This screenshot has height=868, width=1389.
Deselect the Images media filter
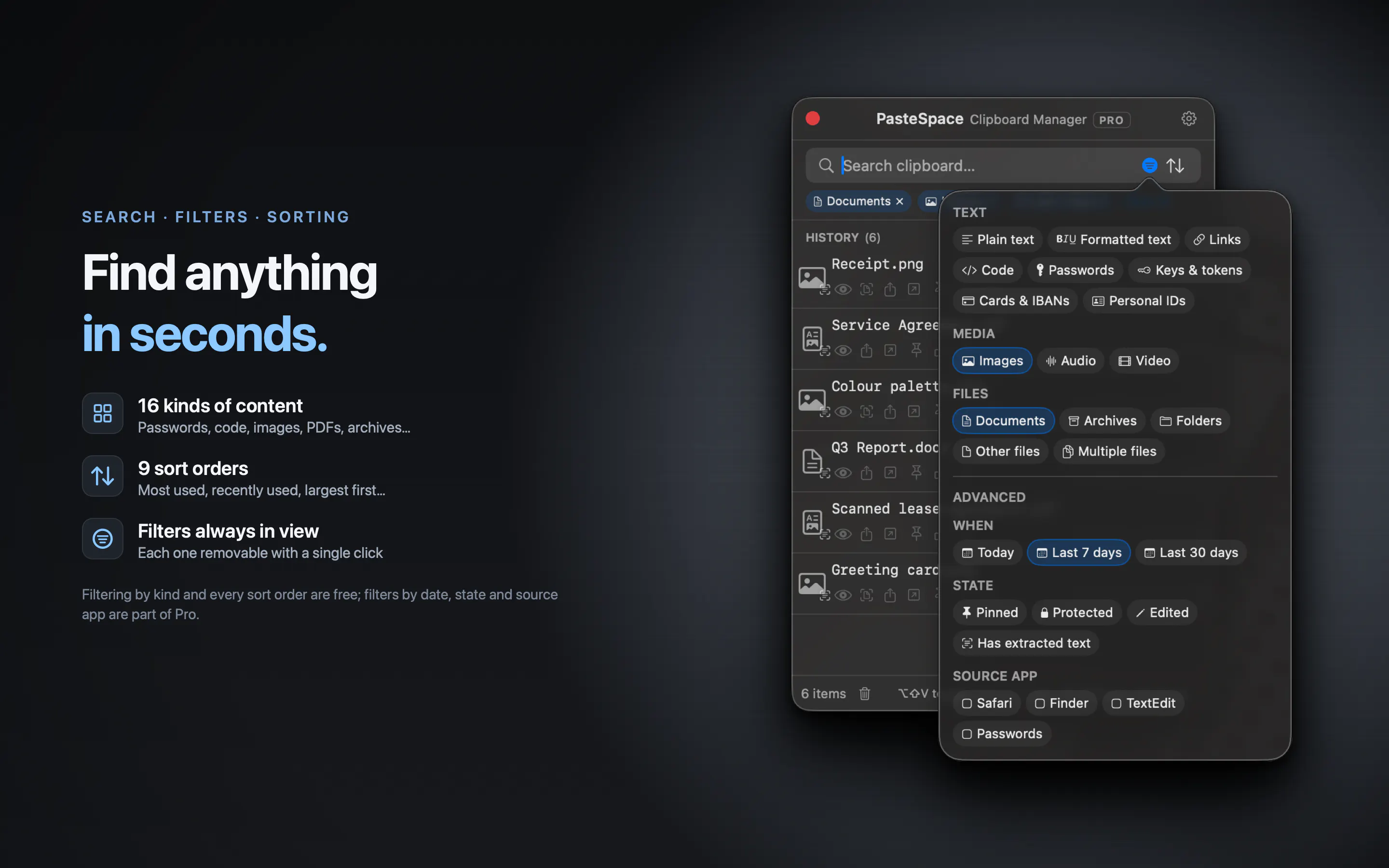[x=992, y=361]
